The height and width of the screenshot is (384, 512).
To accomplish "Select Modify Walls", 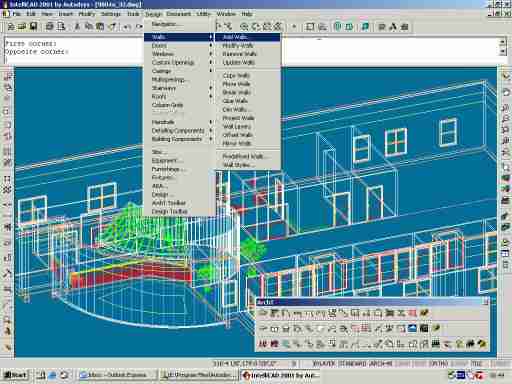I will click(x=247, y=45).
